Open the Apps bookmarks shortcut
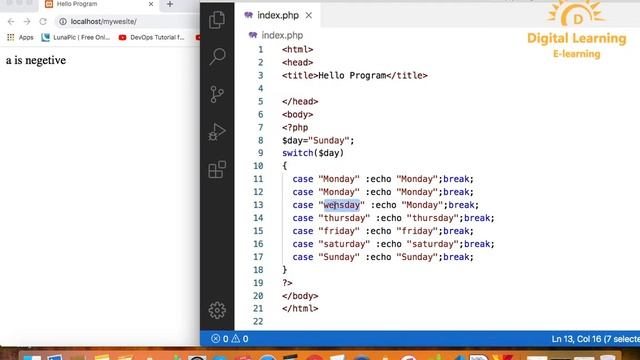The height and width of the screenshot is (360, 640). (20, 38)
